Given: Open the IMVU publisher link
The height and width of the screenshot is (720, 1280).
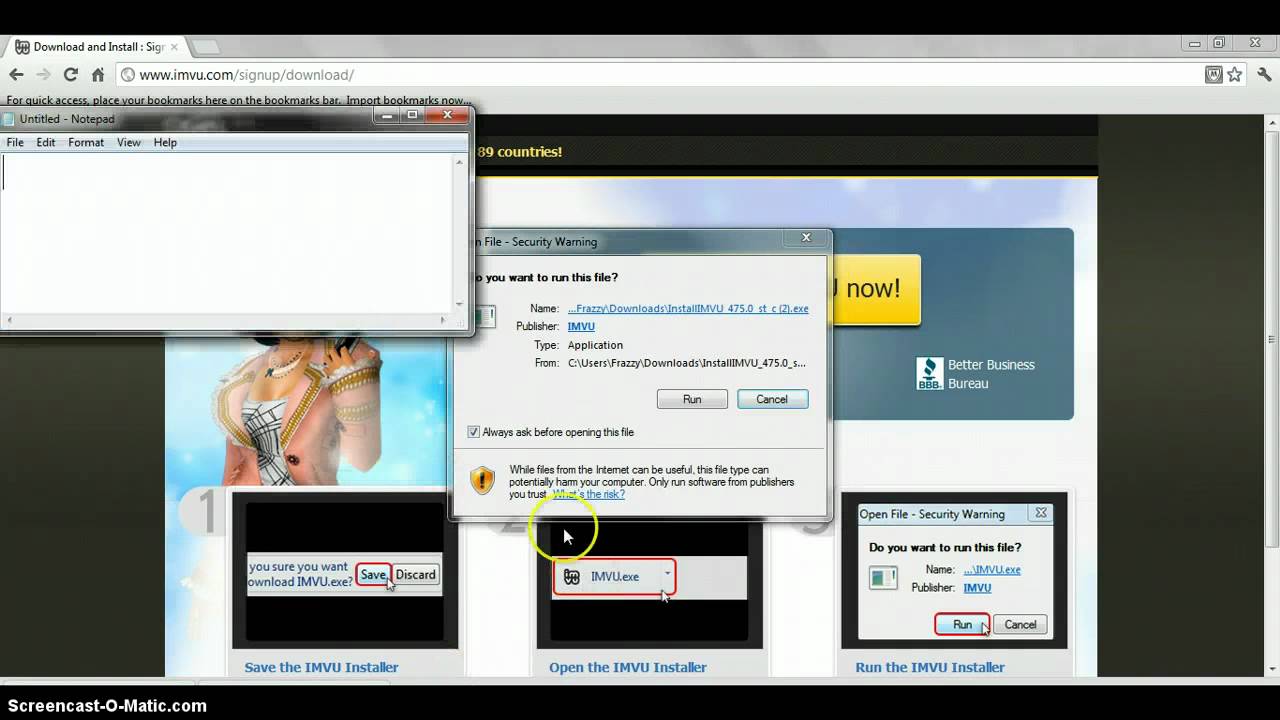Looking at the screenshot, I should tap(581, 327).
